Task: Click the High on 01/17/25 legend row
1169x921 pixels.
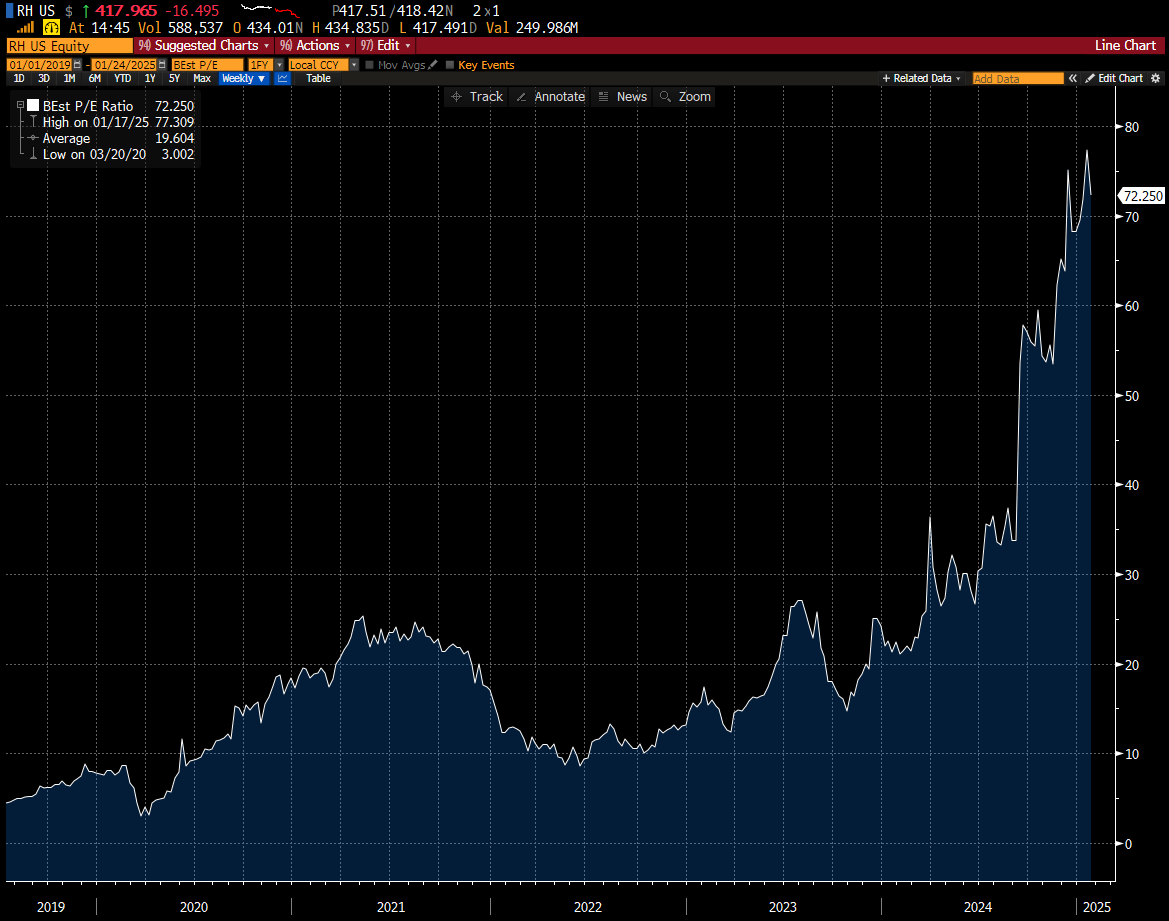Action: pos(118,122)
